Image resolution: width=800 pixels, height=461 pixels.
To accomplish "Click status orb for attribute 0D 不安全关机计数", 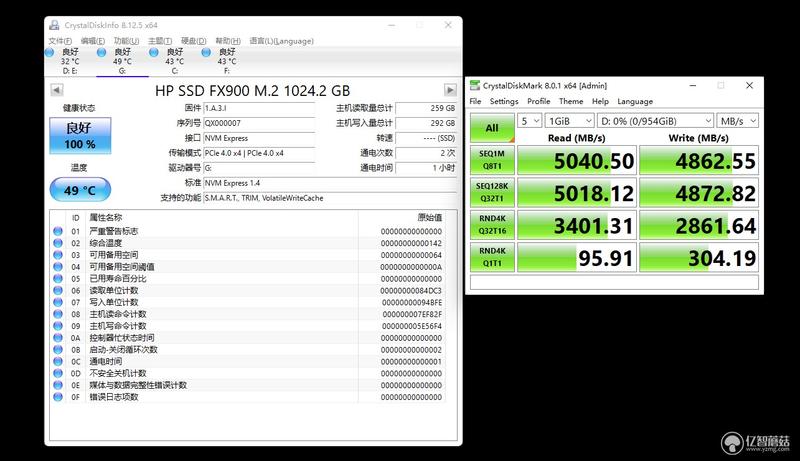I will click(58, 373).
